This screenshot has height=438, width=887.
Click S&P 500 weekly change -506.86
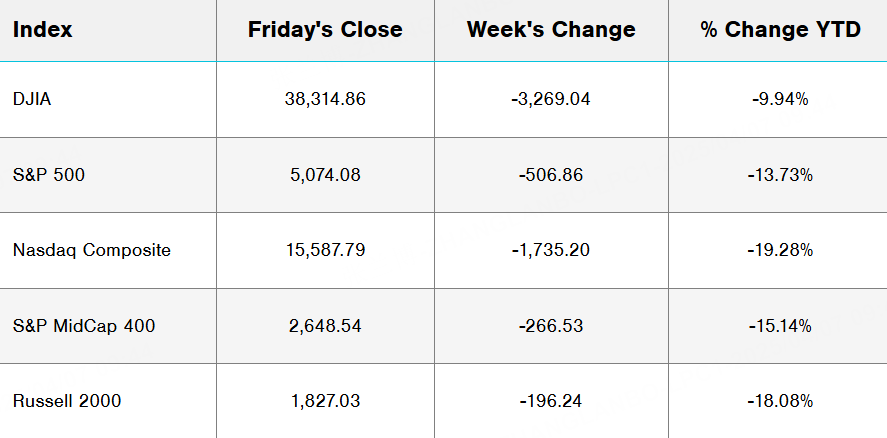(x=551, y=175)
